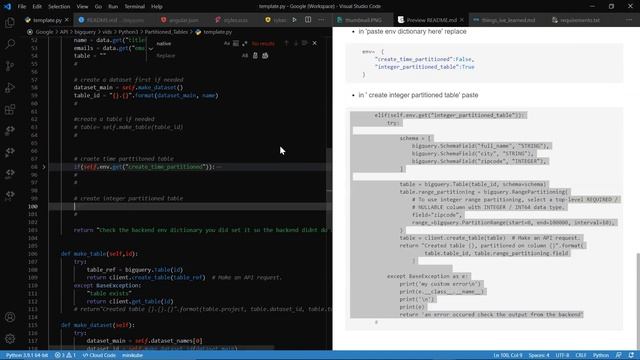Open the Go menu
640x360 pixels.
98,7
